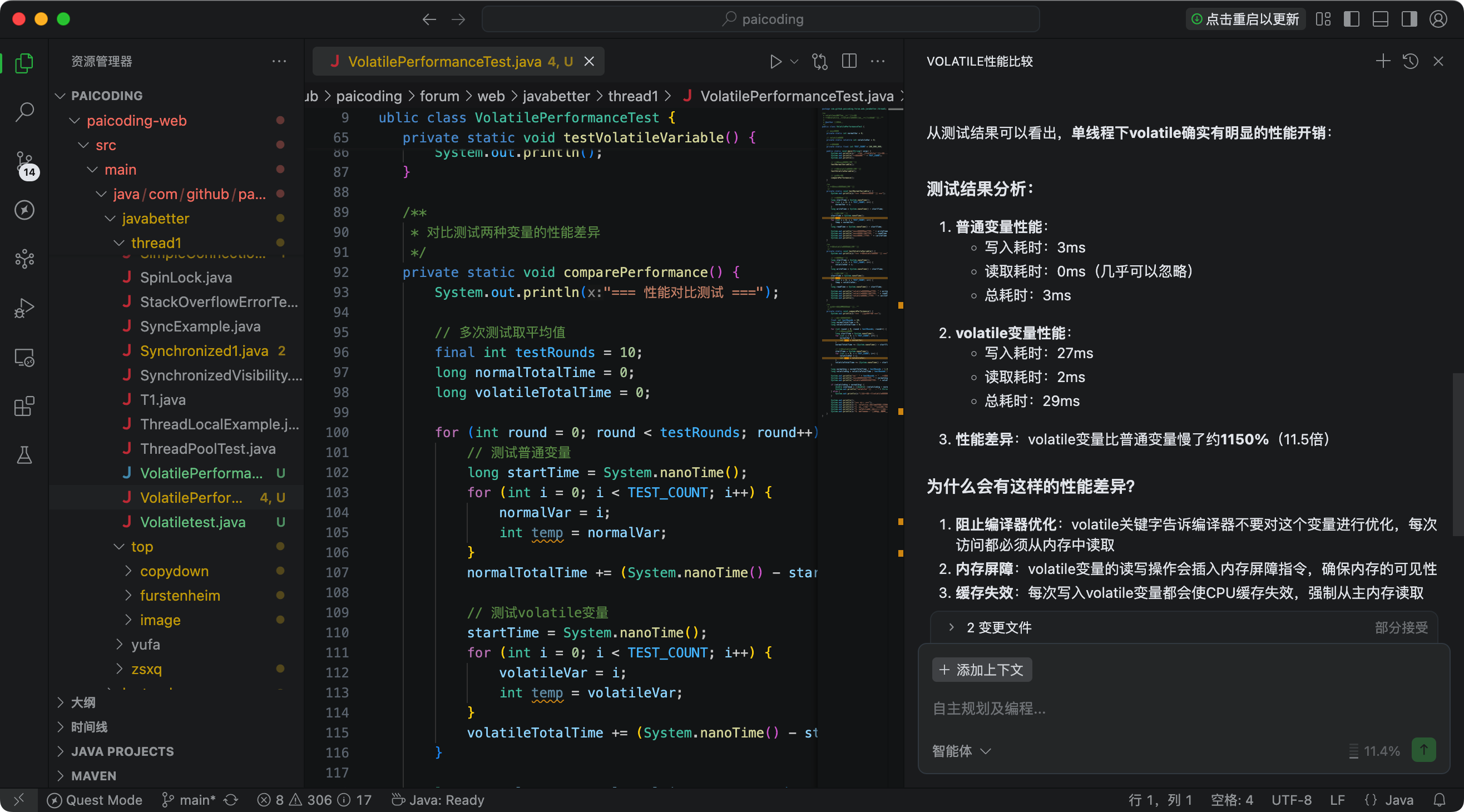Toggle primary side bar visibility

click(x=1352, y=19)
